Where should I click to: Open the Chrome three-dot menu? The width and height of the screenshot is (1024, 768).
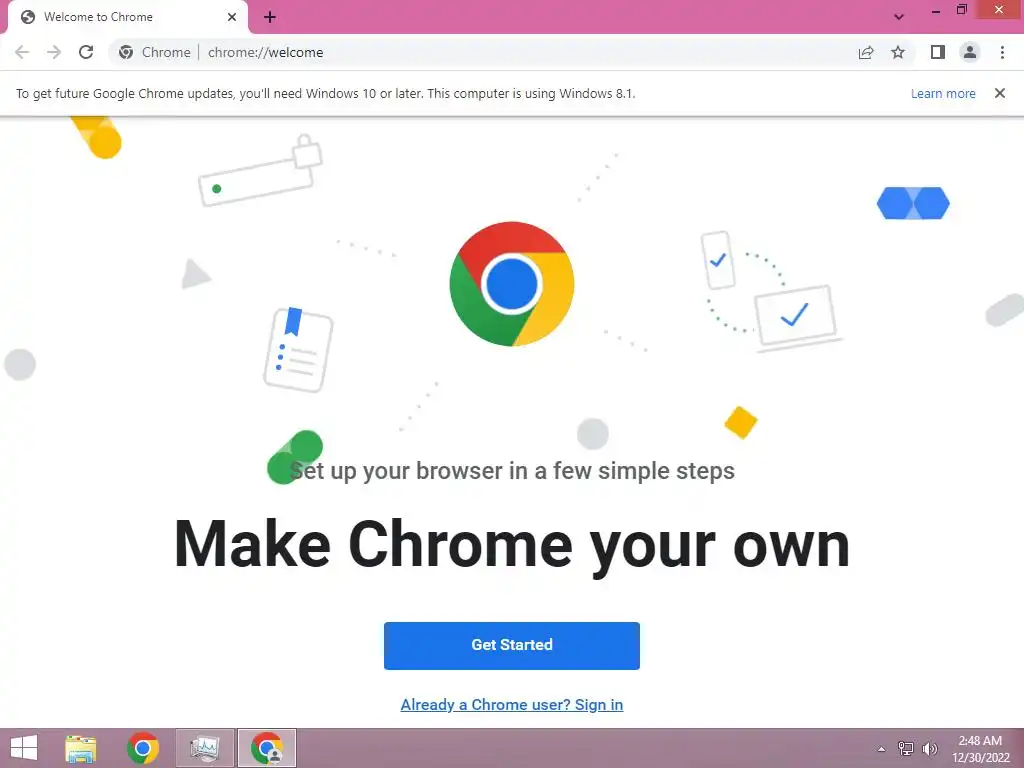point(1002,52)
